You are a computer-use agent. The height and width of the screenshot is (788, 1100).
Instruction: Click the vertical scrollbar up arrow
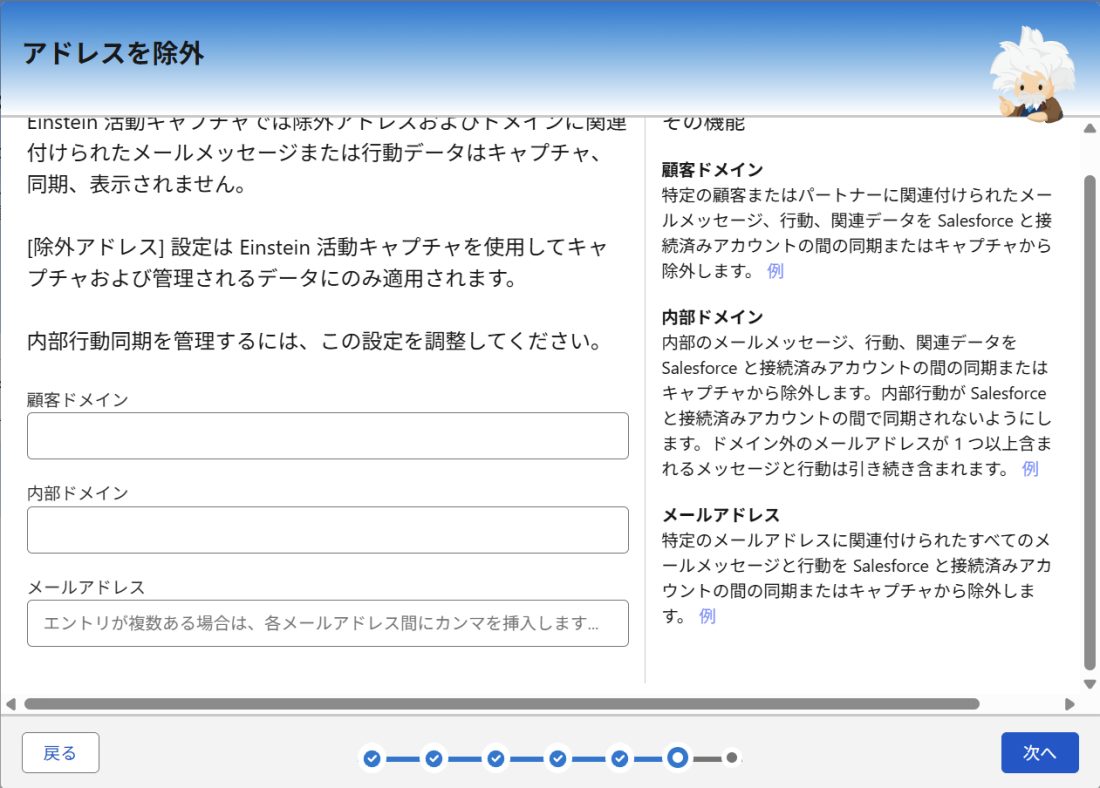(x=1089, y=128)
